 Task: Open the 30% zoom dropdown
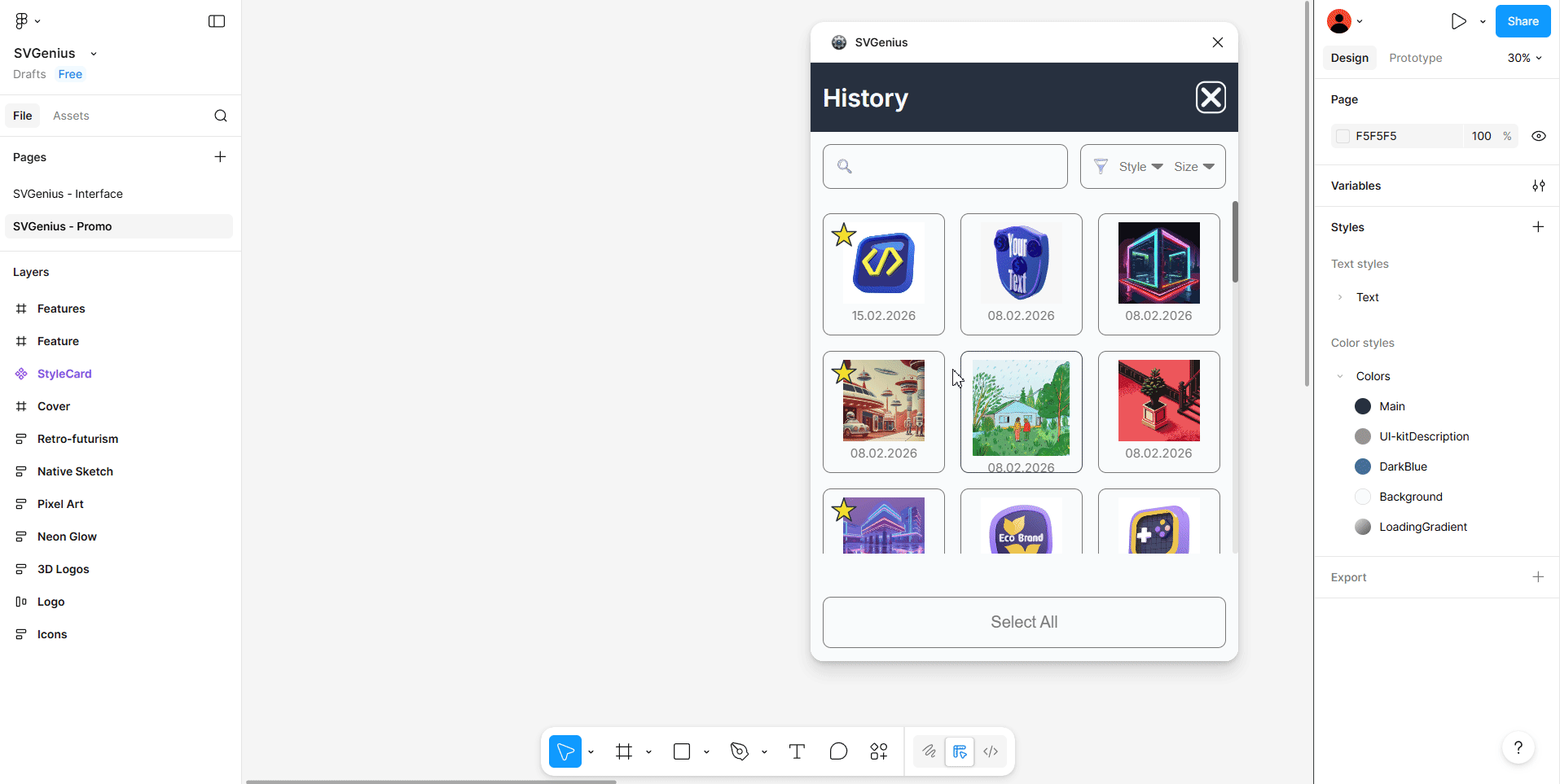1523,58
